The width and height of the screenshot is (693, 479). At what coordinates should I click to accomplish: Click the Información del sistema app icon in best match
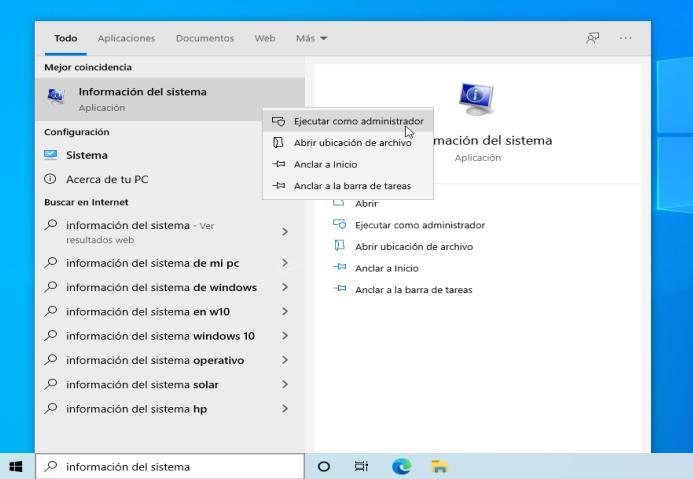(56, 96)
